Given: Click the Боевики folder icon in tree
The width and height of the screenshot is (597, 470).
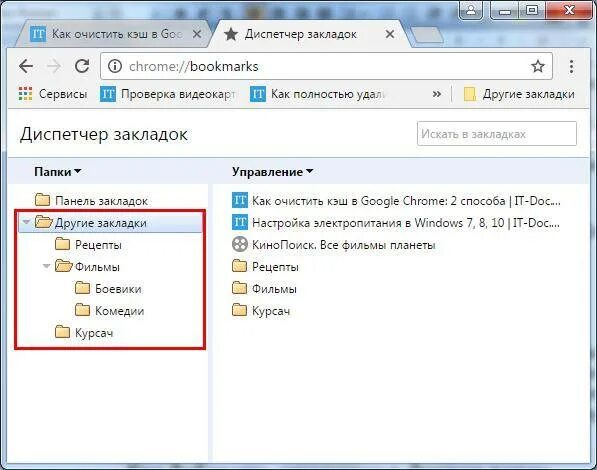Looking at the screenshot, I should [x=82, y=288].
